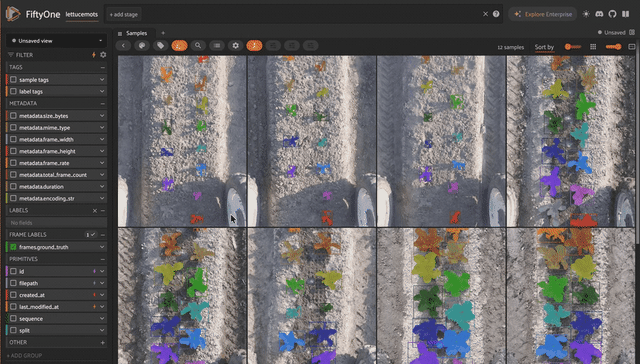The height and width of the screenshot is (364, 640).
Task: Check the id primitive field
Action: 13,271
